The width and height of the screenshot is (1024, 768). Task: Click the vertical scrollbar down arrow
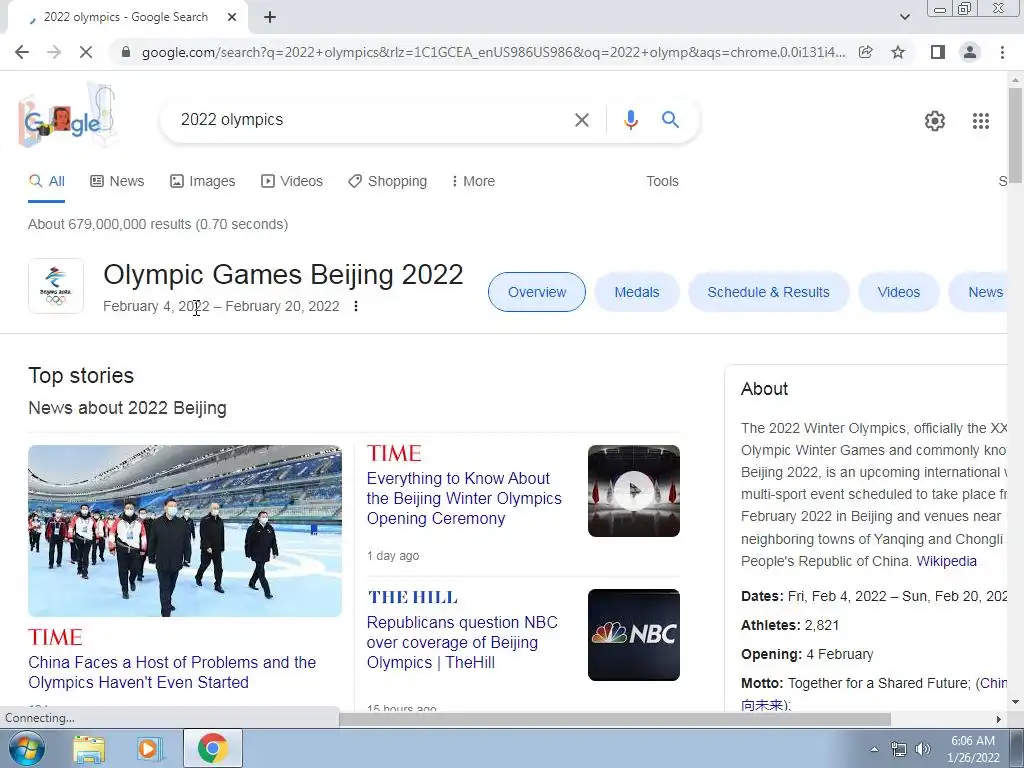(x=1016, y=703)
